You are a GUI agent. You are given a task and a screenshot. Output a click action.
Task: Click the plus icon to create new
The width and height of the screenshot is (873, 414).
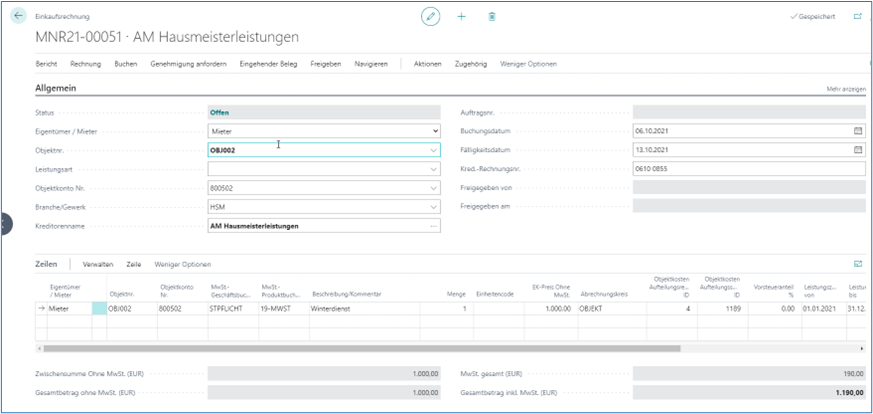coord(461,17)
